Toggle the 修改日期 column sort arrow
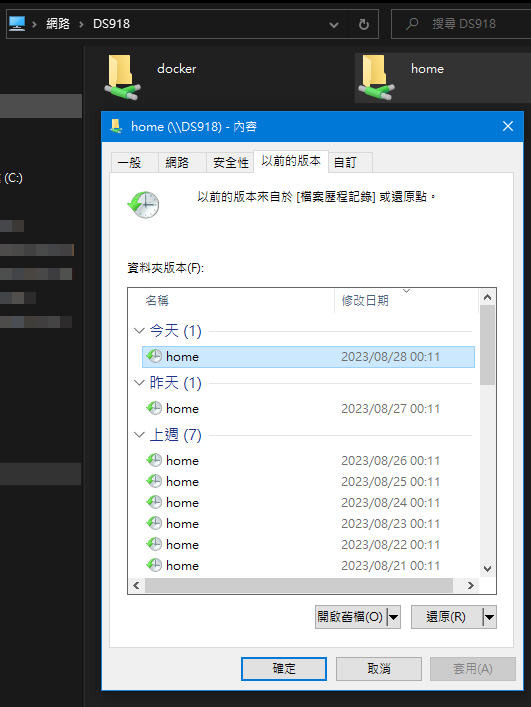The width and height of the screenshot is (531, 707). tap(406, 291)
